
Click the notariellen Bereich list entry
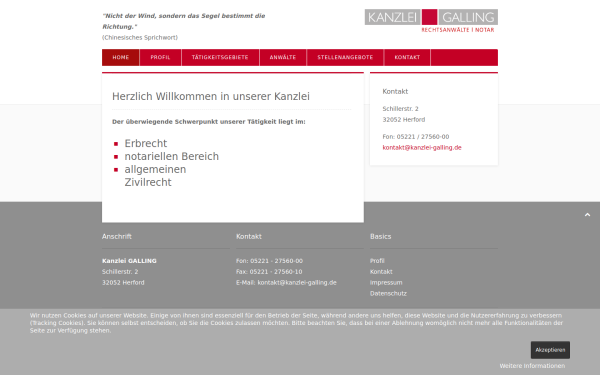click(x=172, y=157)
